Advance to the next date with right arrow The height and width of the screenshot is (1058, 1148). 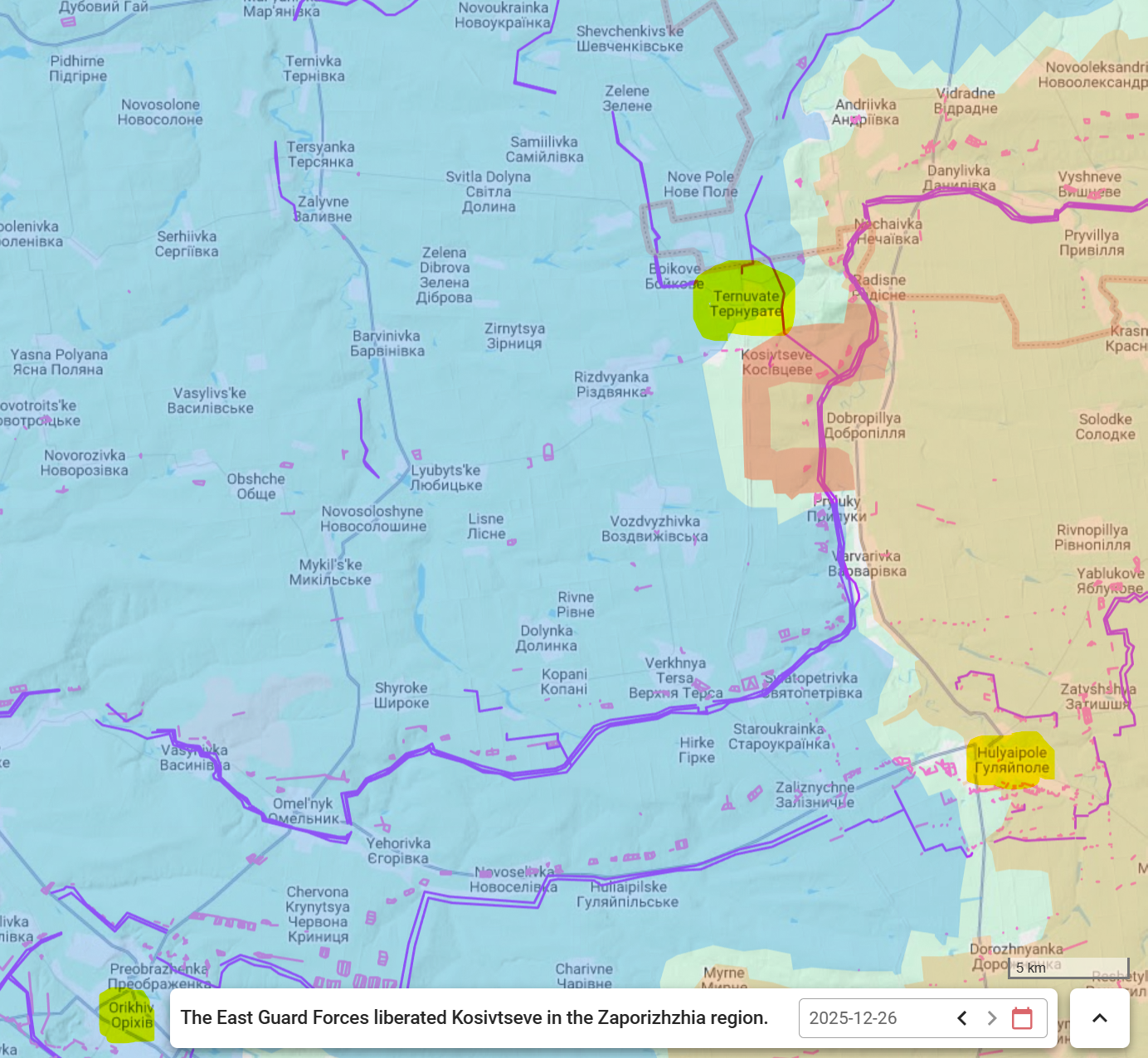pyautogui.click(x=992, y=1018)
